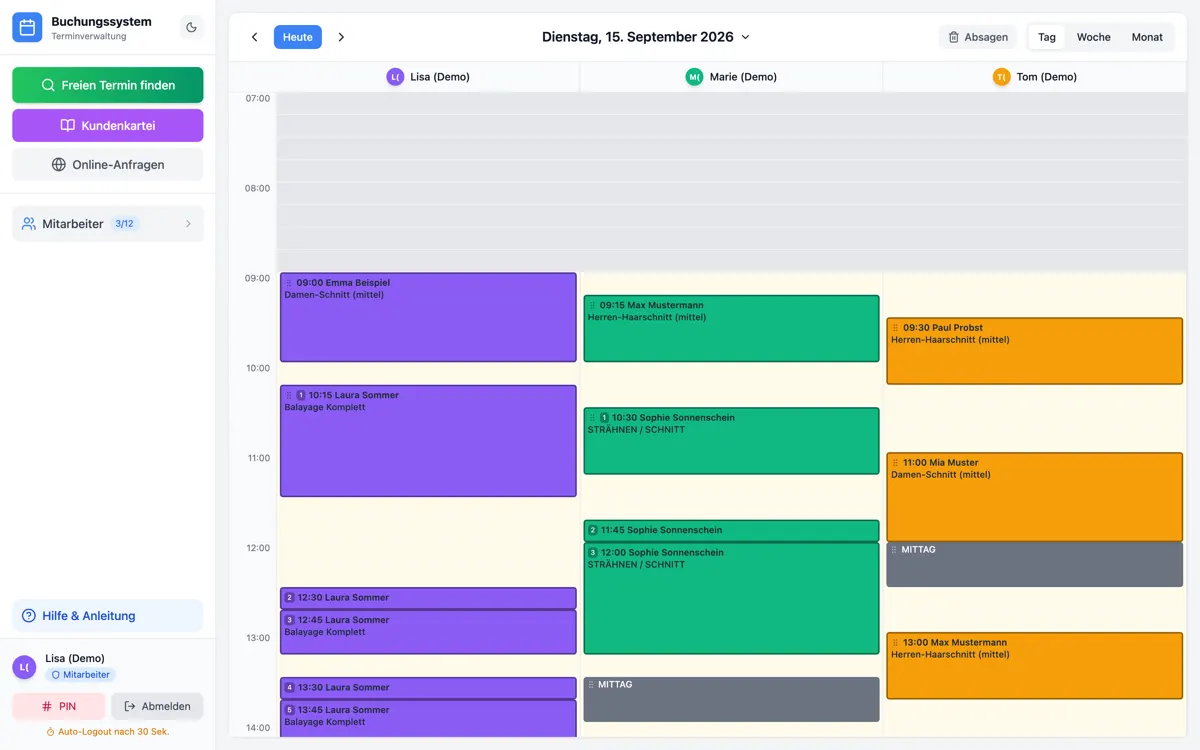
Task: Click step badge 1 on 10:30 Sophie Sonnenschein
Action: [x=604, y=418]
